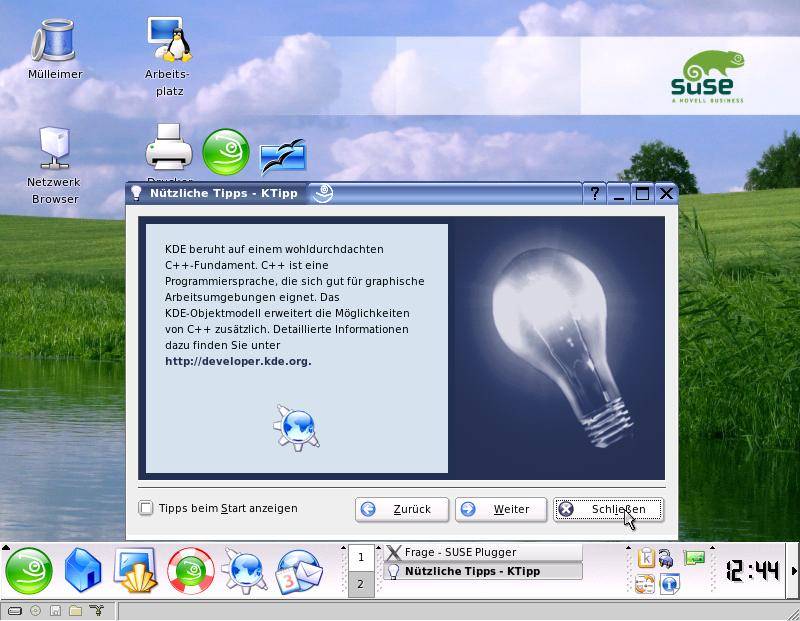Minimize the KTipp window
This screenshot has height=621, width=800.
pos(619,193)
